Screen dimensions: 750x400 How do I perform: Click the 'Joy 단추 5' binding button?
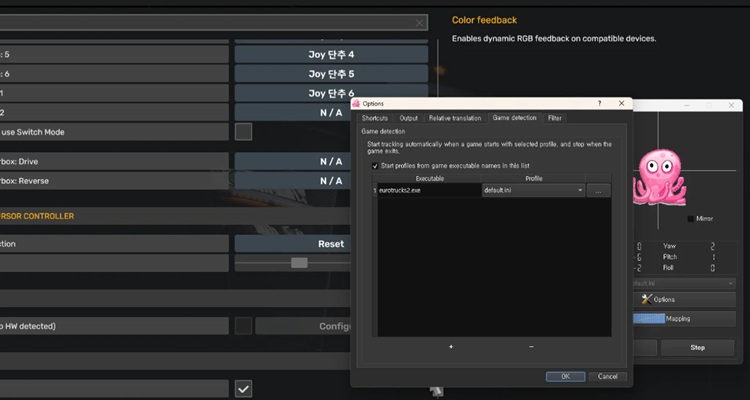tap(331, 74)
